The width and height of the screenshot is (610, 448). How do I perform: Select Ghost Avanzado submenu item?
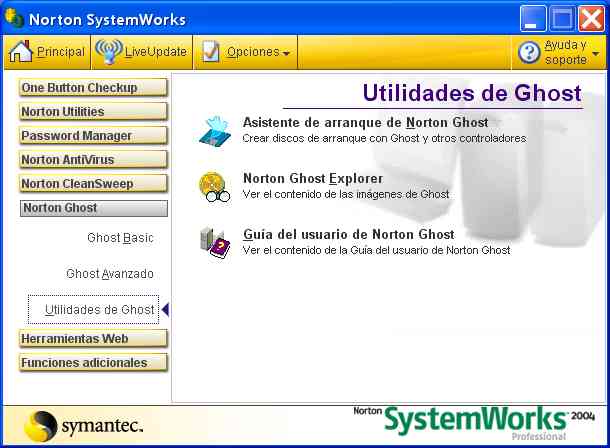point(110,274)
